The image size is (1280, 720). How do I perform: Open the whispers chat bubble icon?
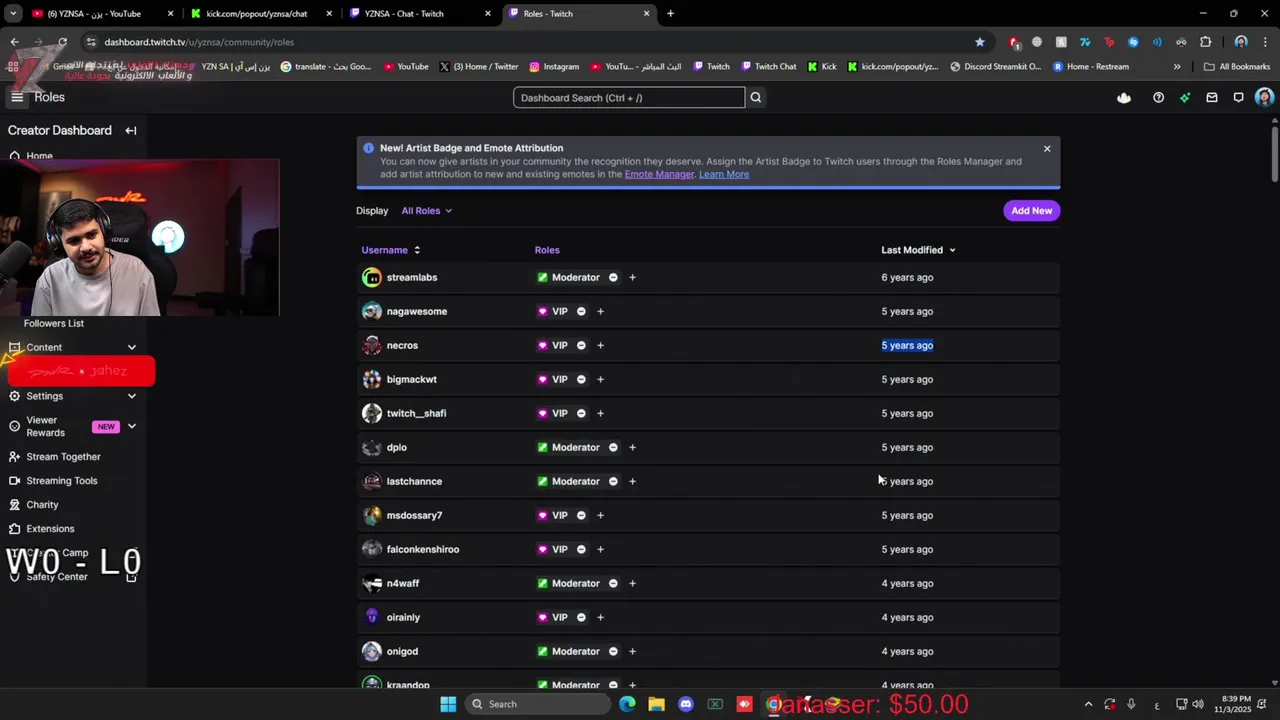(x=1238, y=97)
